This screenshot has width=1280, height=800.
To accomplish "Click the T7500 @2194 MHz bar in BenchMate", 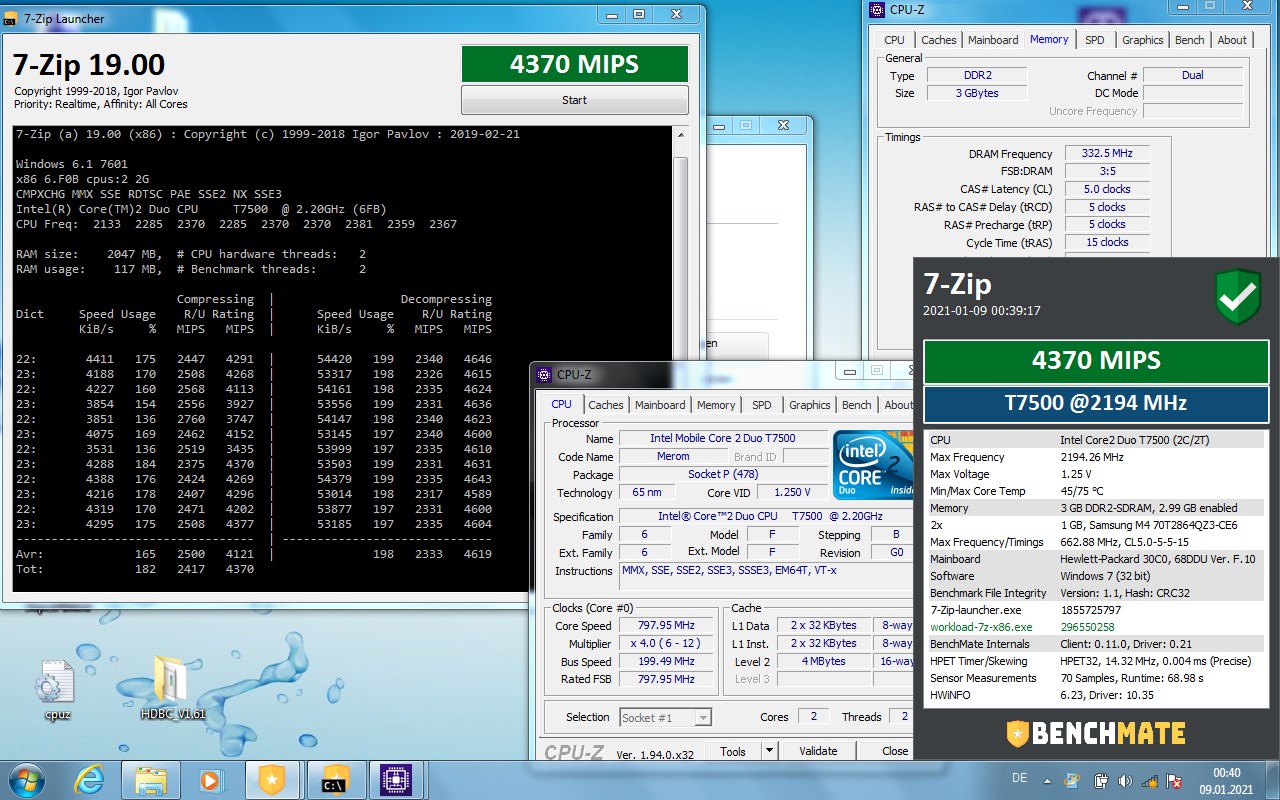I will 1096,404.
